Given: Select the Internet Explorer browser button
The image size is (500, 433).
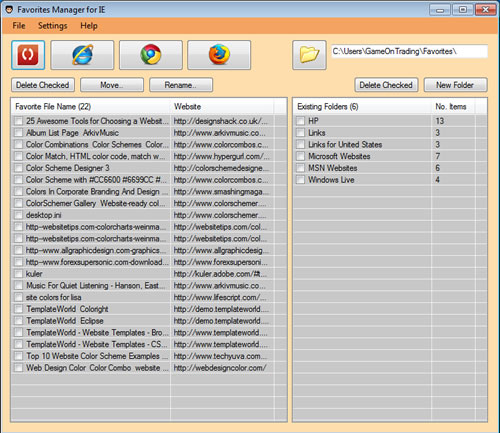Looking at the screenshot, I should click(82, 55).
